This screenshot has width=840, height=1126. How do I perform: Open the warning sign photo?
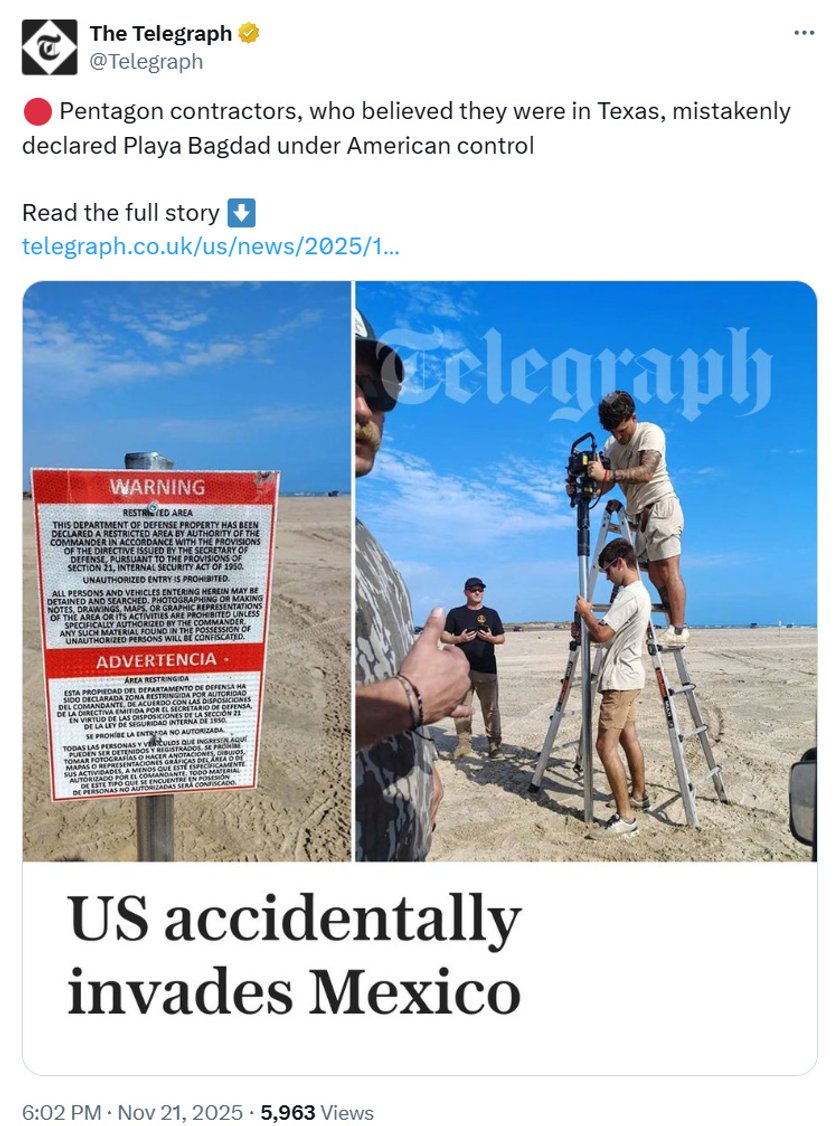click(x=187, y=571)
